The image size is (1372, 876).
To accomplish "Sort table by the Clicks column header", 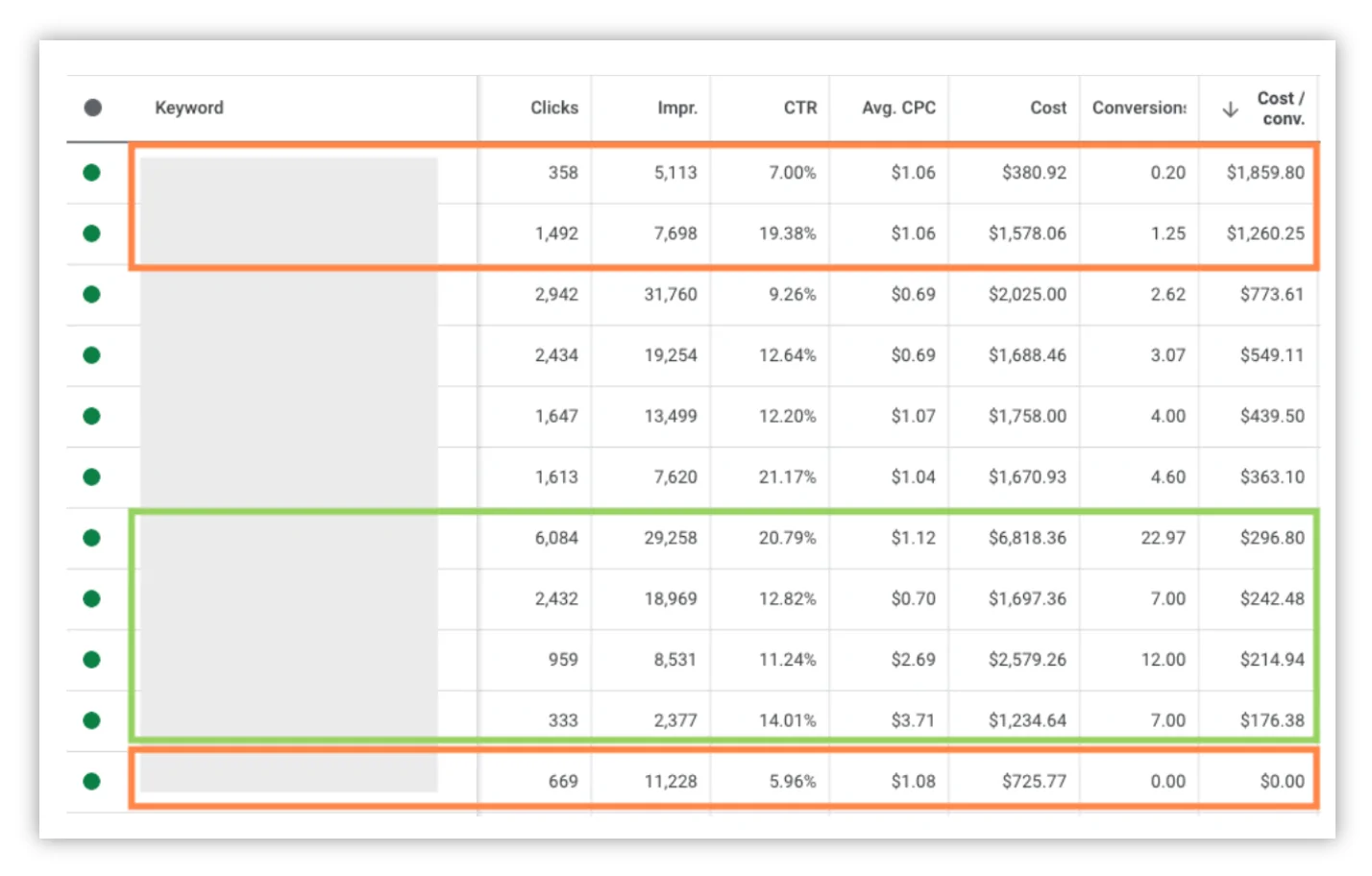I will click(553, 108).
